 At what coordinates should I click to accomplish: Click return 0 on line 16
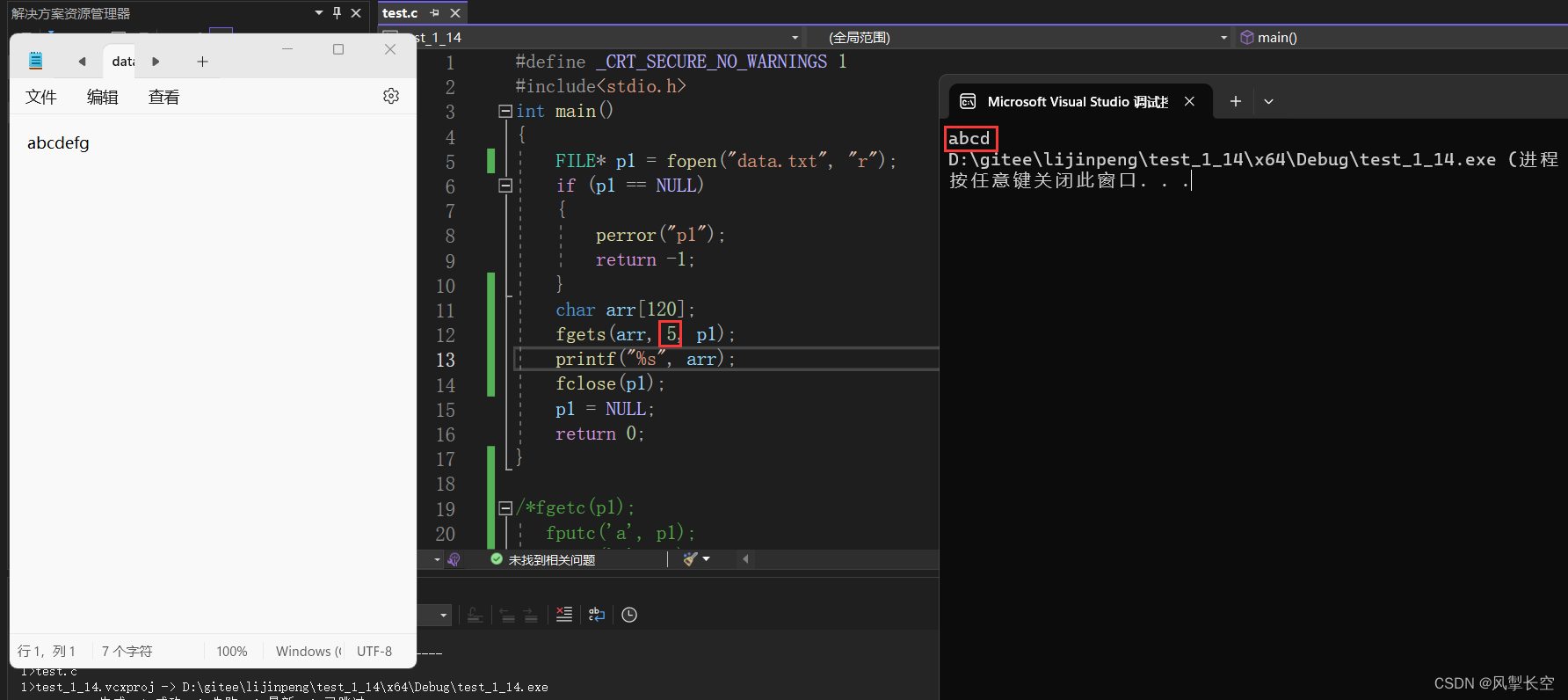point(599,434)
